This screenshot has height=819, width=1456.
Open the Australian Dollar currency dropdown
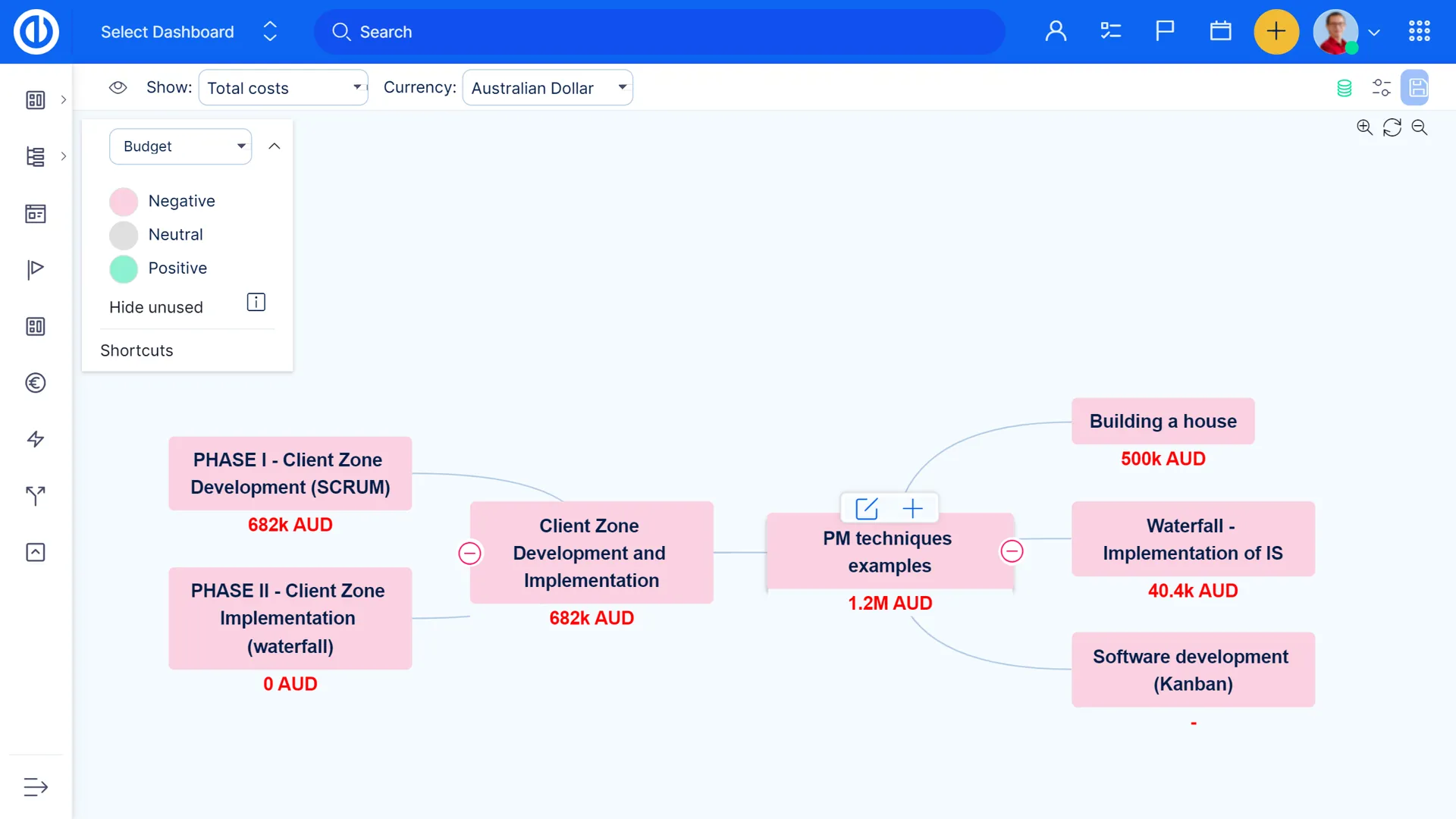(x=548, y=88)
